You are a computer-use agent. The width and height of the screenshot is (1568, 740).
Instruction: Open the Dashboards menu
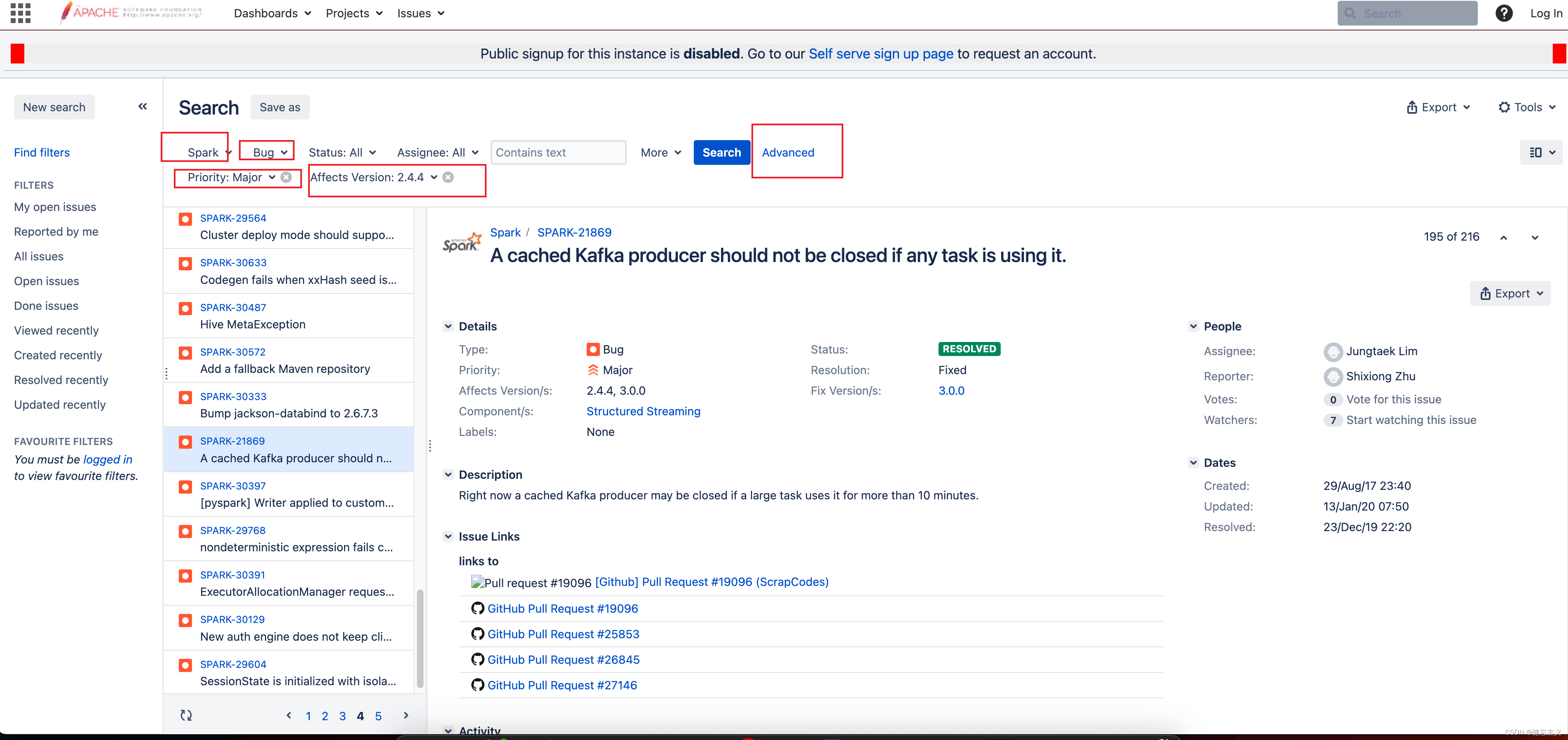pyautogui.click(x=272, y=13)
